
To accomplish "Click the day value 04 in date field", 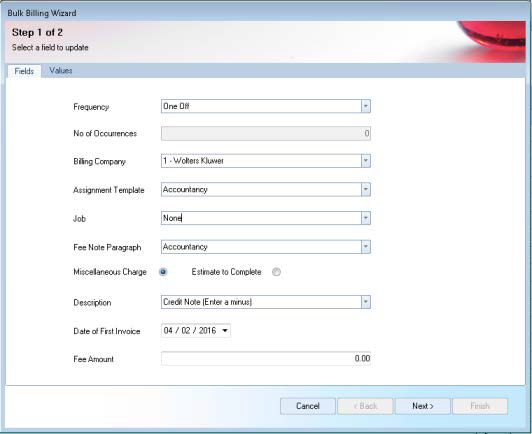I will pos(168,331).
